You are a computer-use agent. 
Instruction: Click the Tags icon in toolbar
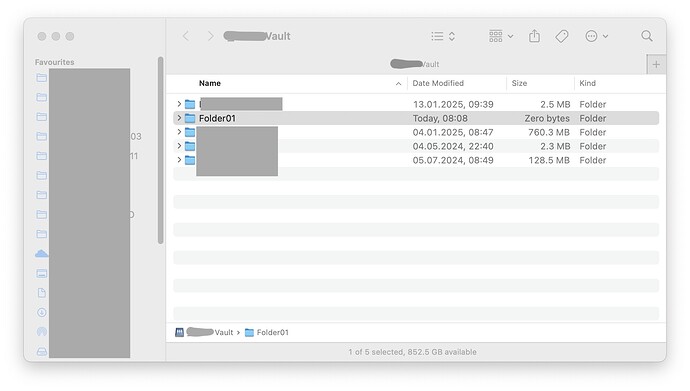(562, 36)
